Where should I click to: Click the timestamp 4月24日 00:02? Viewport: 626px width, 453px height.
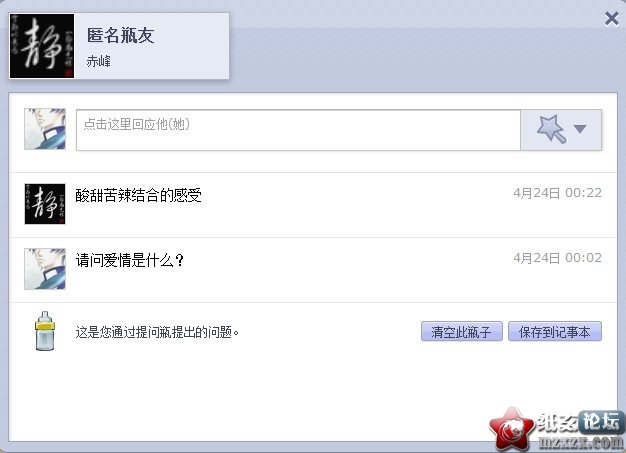557,258
